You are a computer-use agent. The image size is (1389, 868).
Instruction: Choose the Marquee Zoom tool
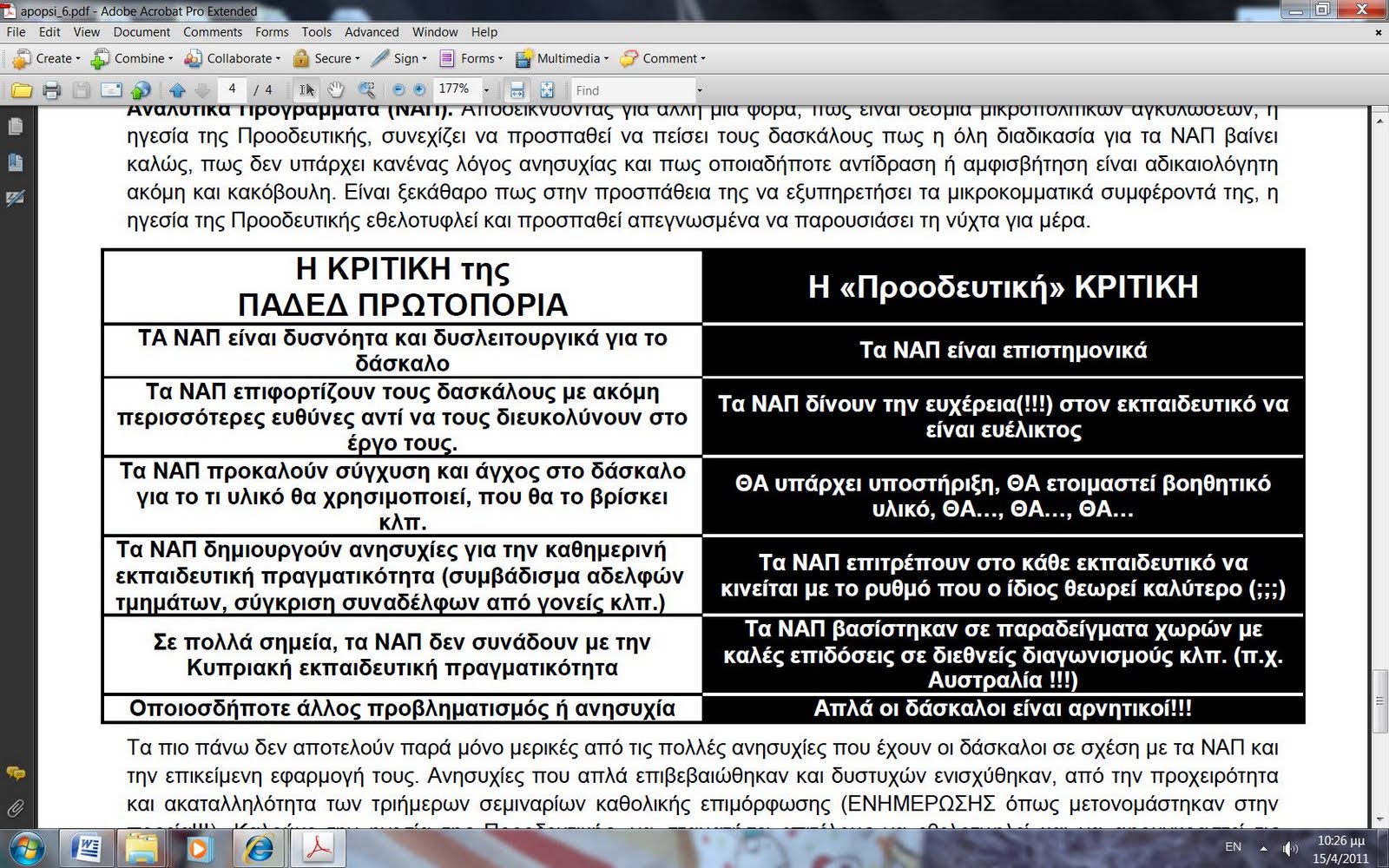point(366,90)
